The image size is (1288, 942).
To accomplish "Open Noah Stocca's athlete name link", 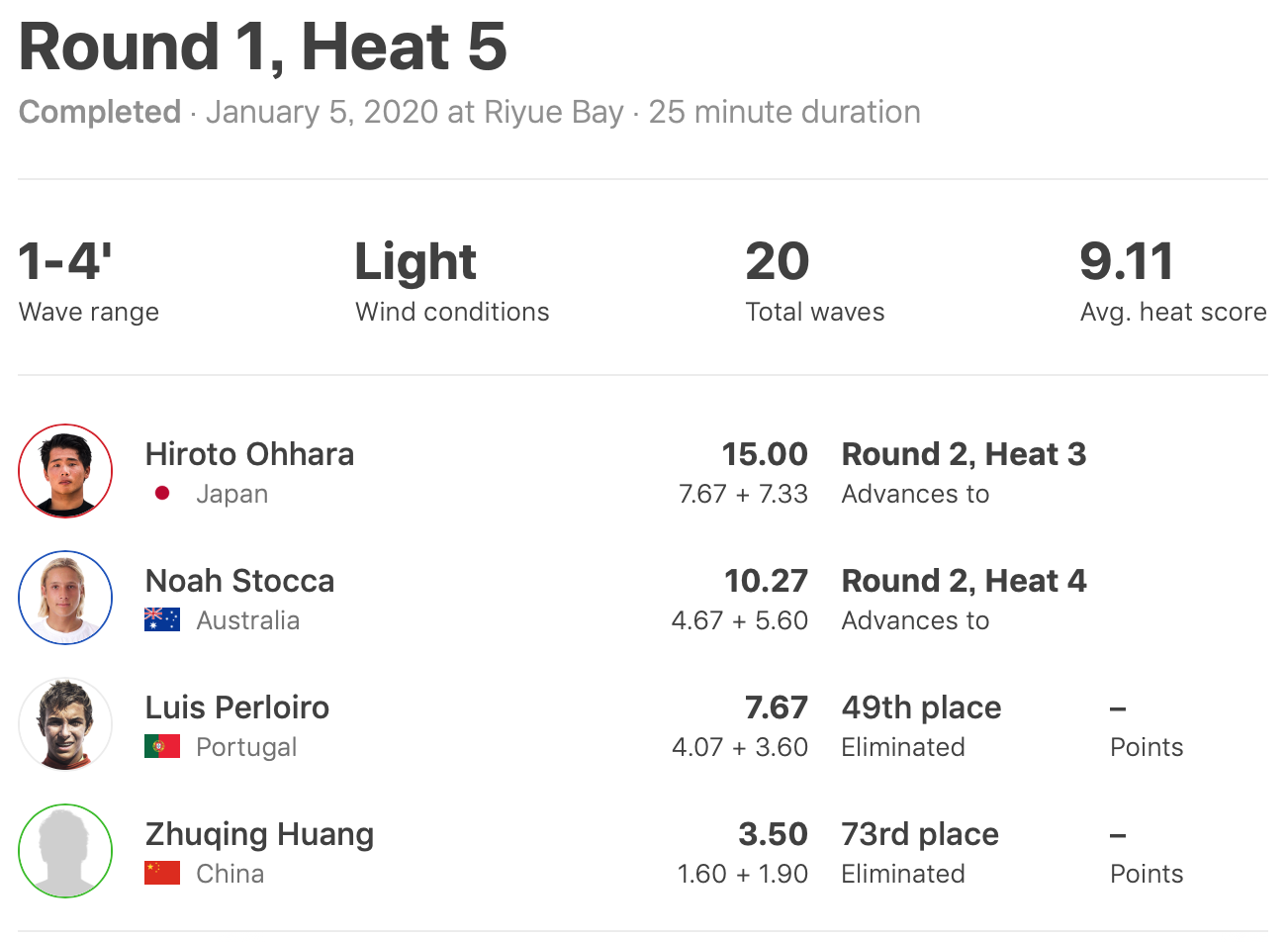I will click(239, 581).
